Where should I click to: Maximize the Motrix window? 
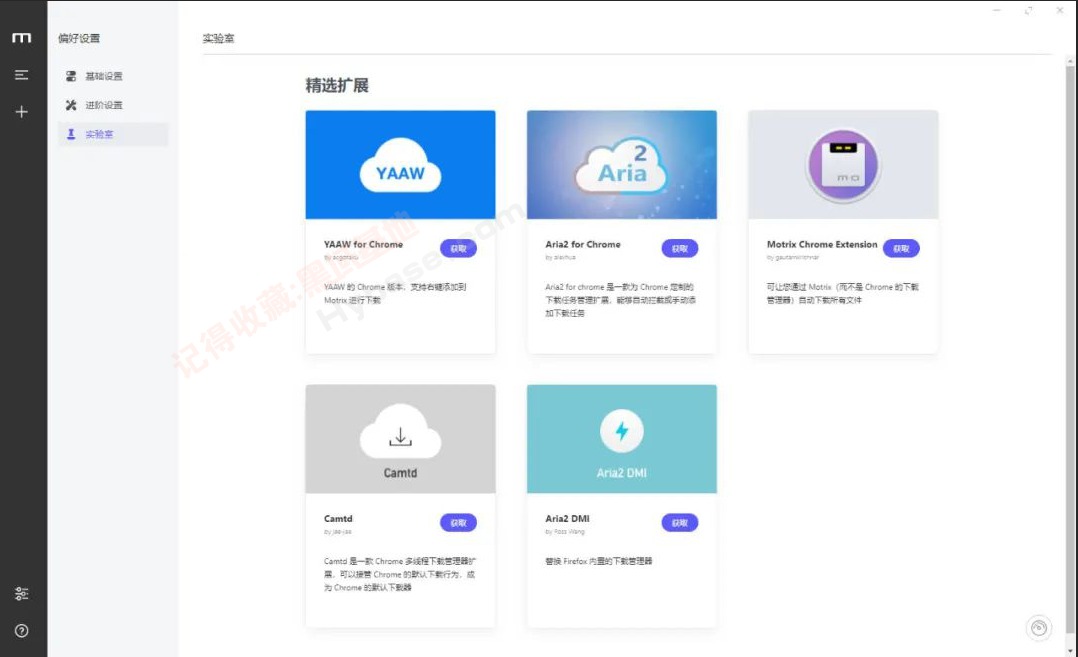1028,10
